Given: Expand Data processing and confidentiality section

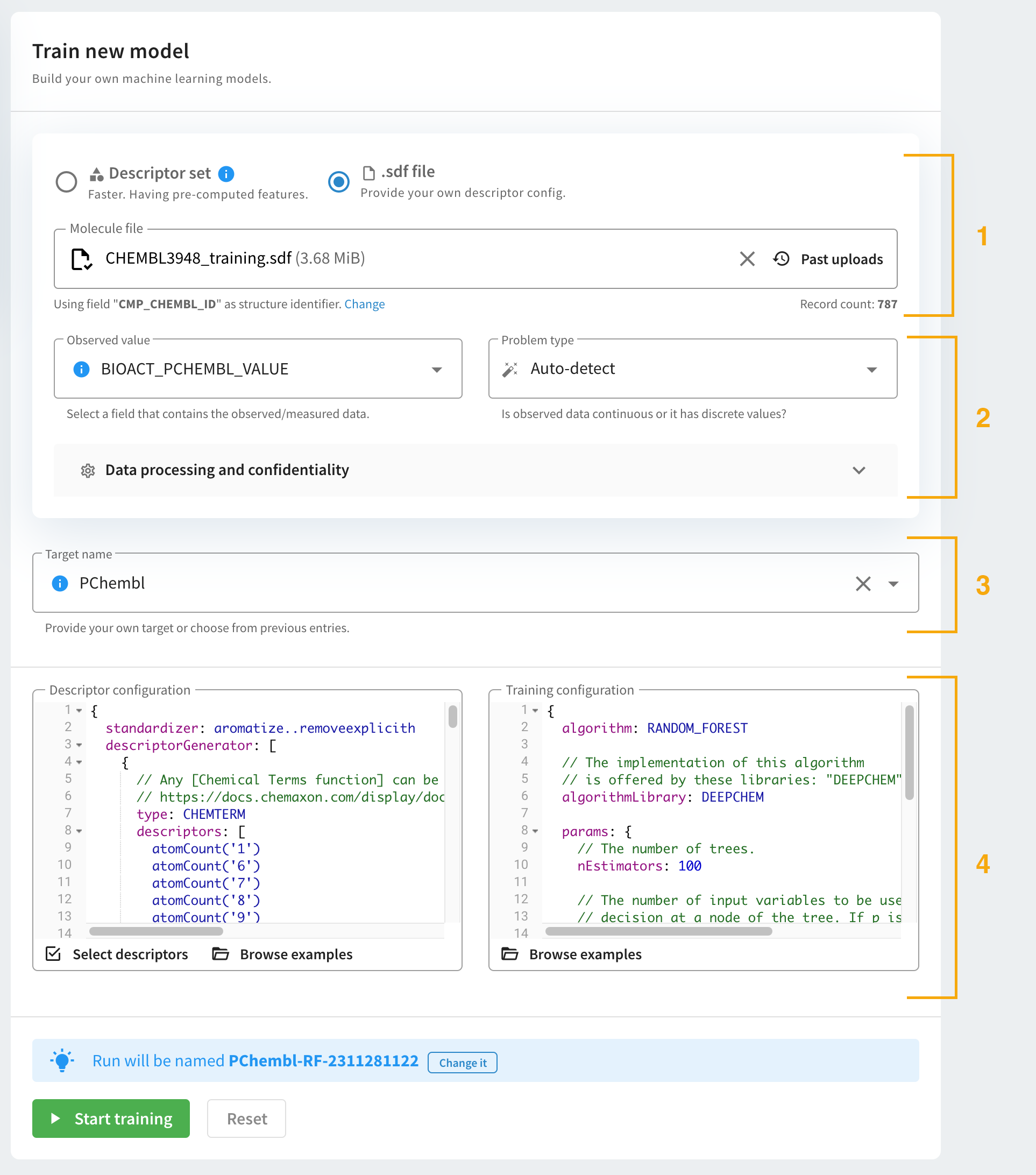Looking at the screenshot, I should point(858,471).
